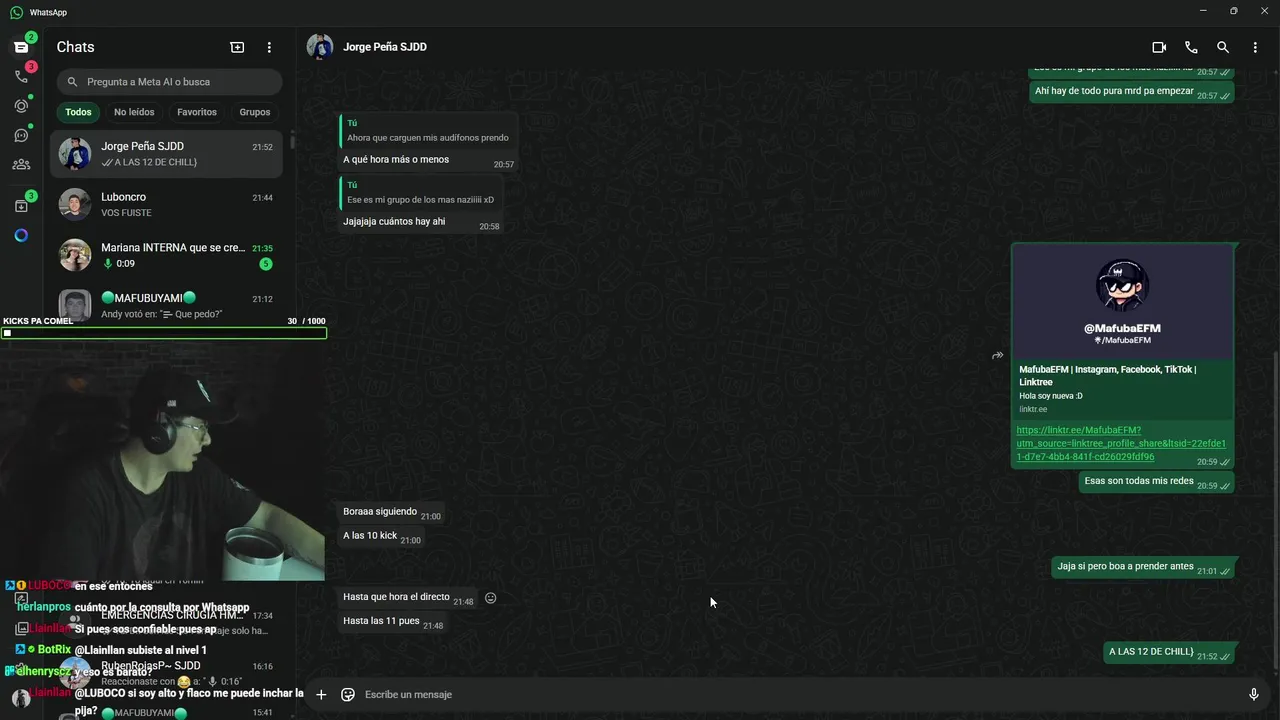Open conversation options menu
1280x720 pixels.
1255,47
